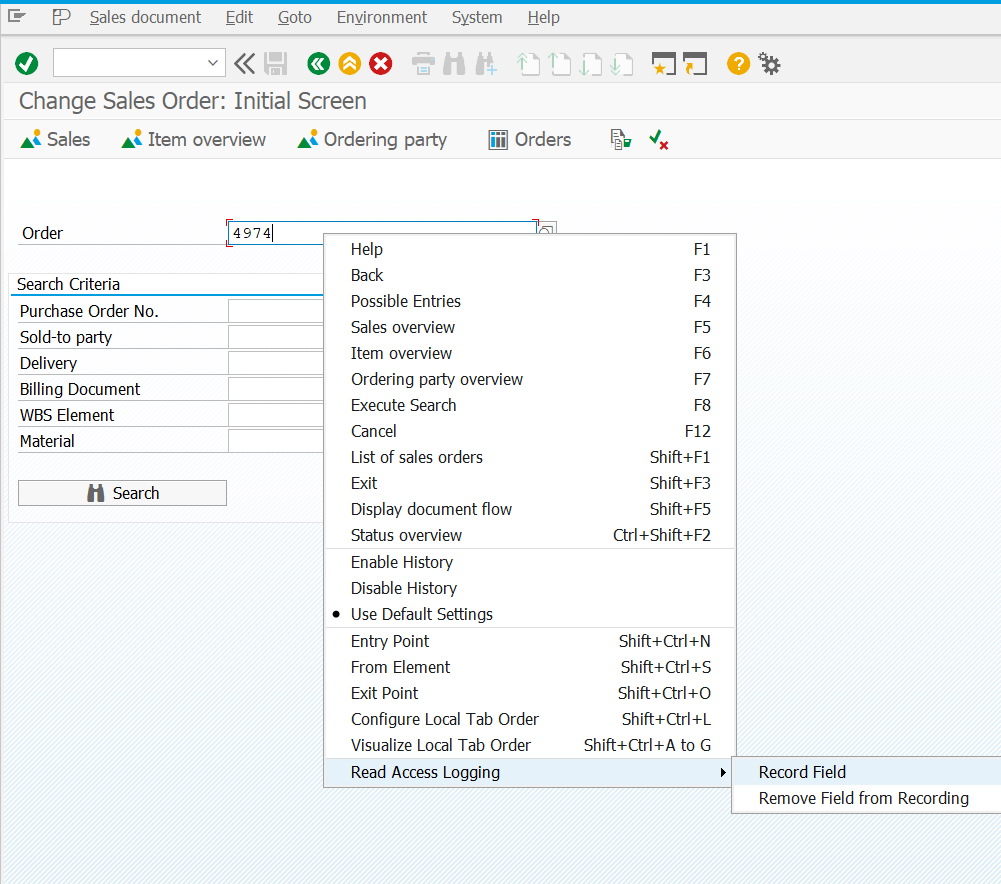Choose Record Field in the submenu
1001x884 pixels.
click(x=801, y=771)
